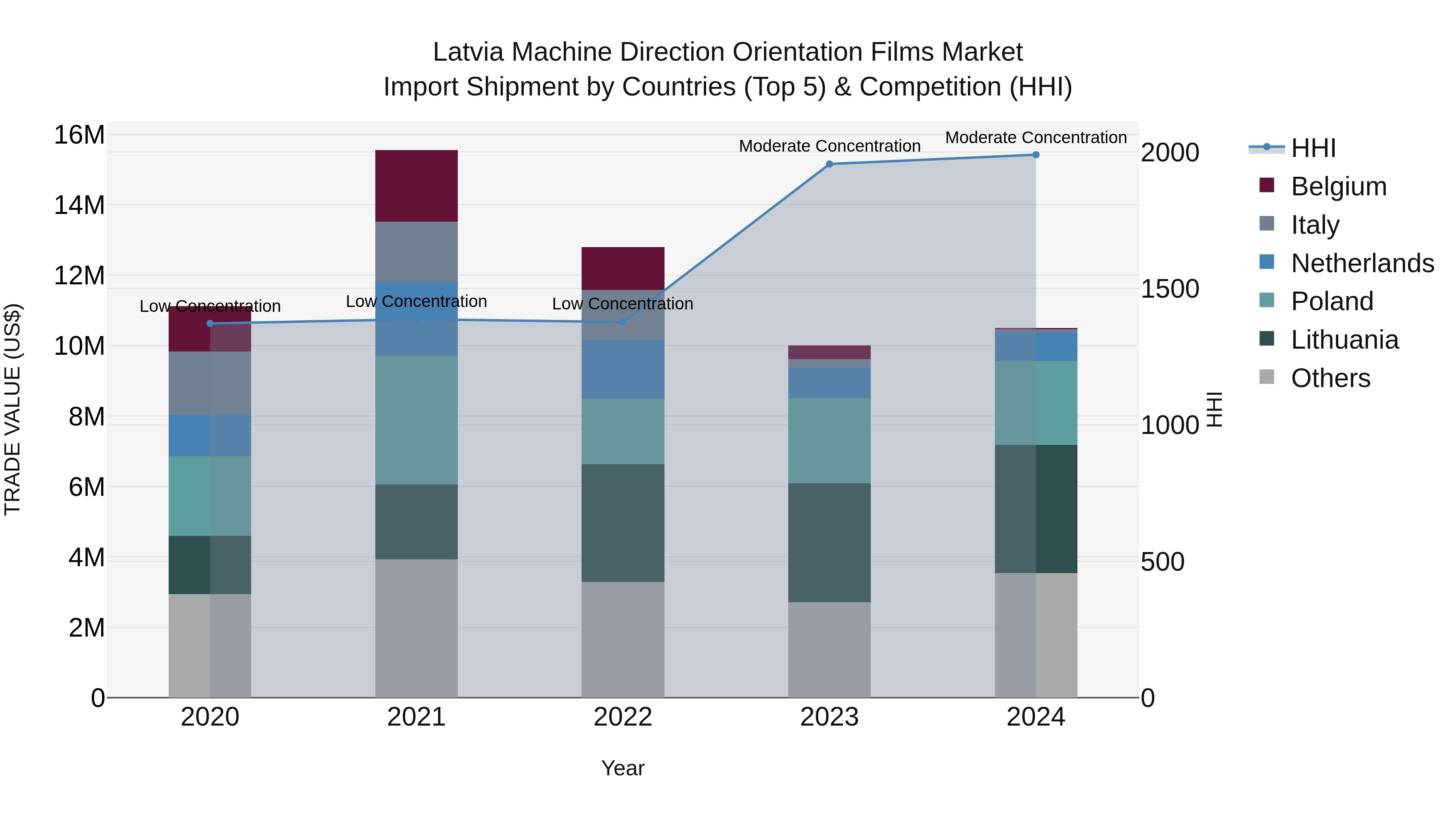Toggle Belgium series in legend
The width and height of the screenshot is (1456, 819).
(1323, 186)
